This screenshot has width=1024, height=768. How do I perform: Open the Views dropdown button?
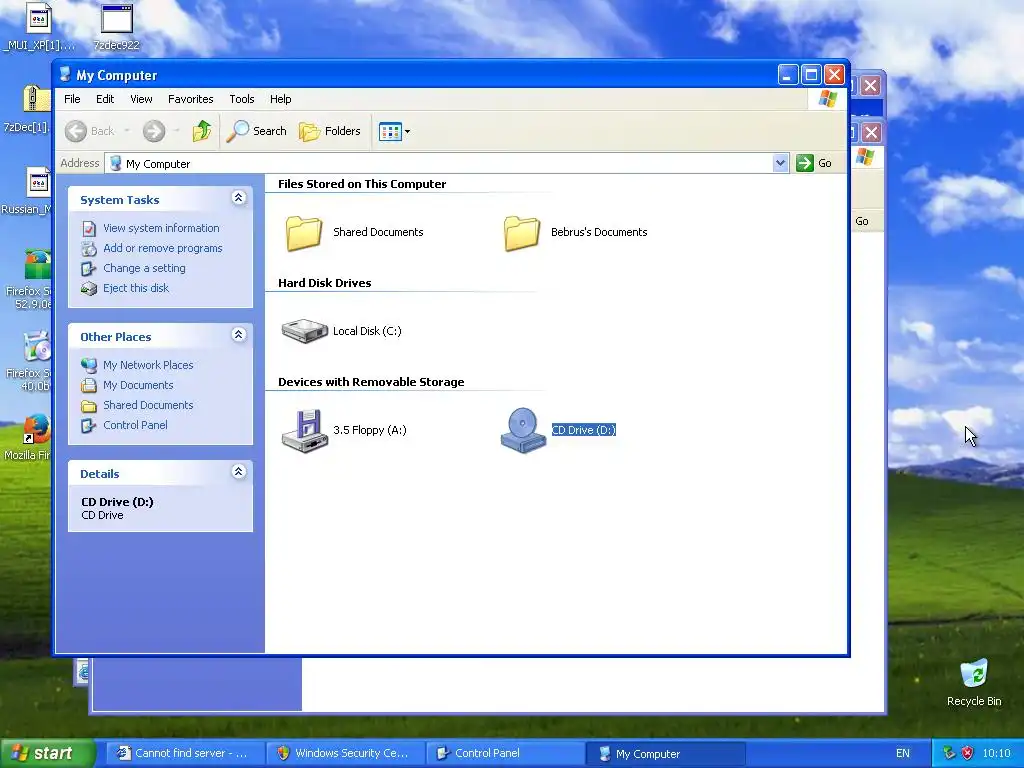[394, 131]
